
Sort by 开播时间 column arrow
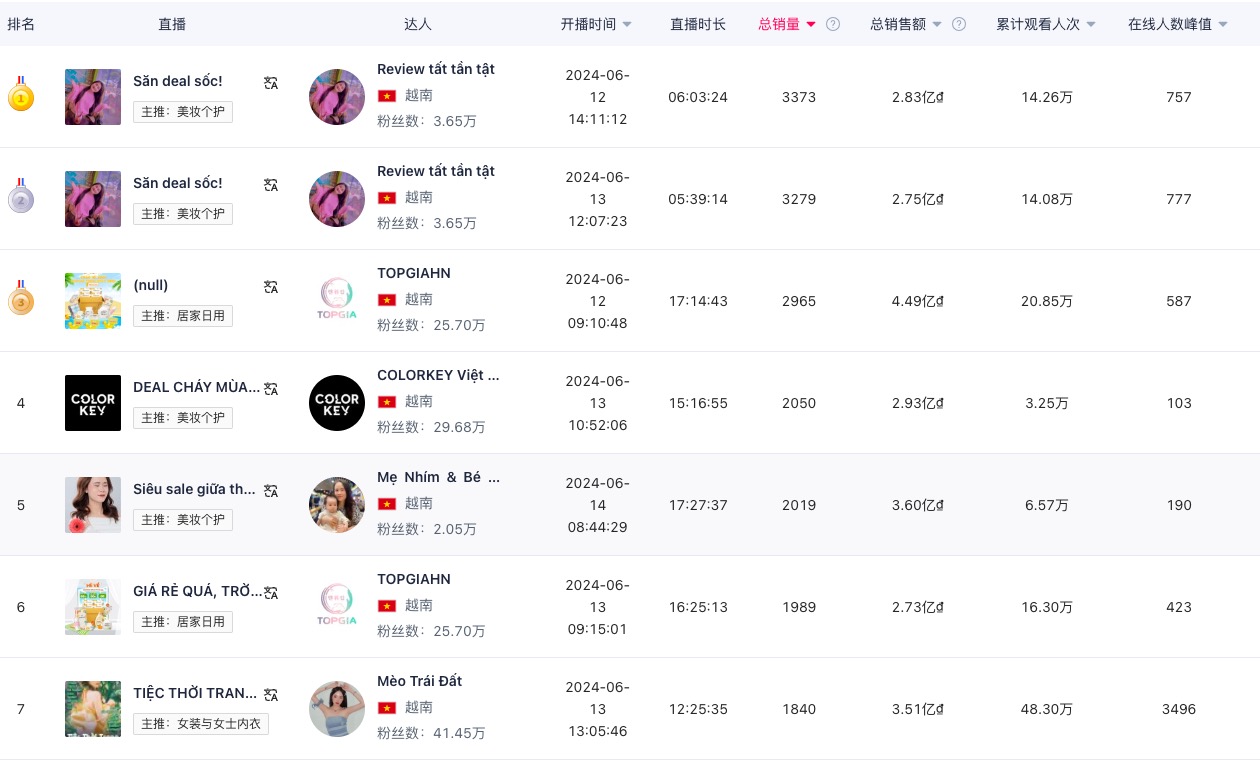pos(627,24)
